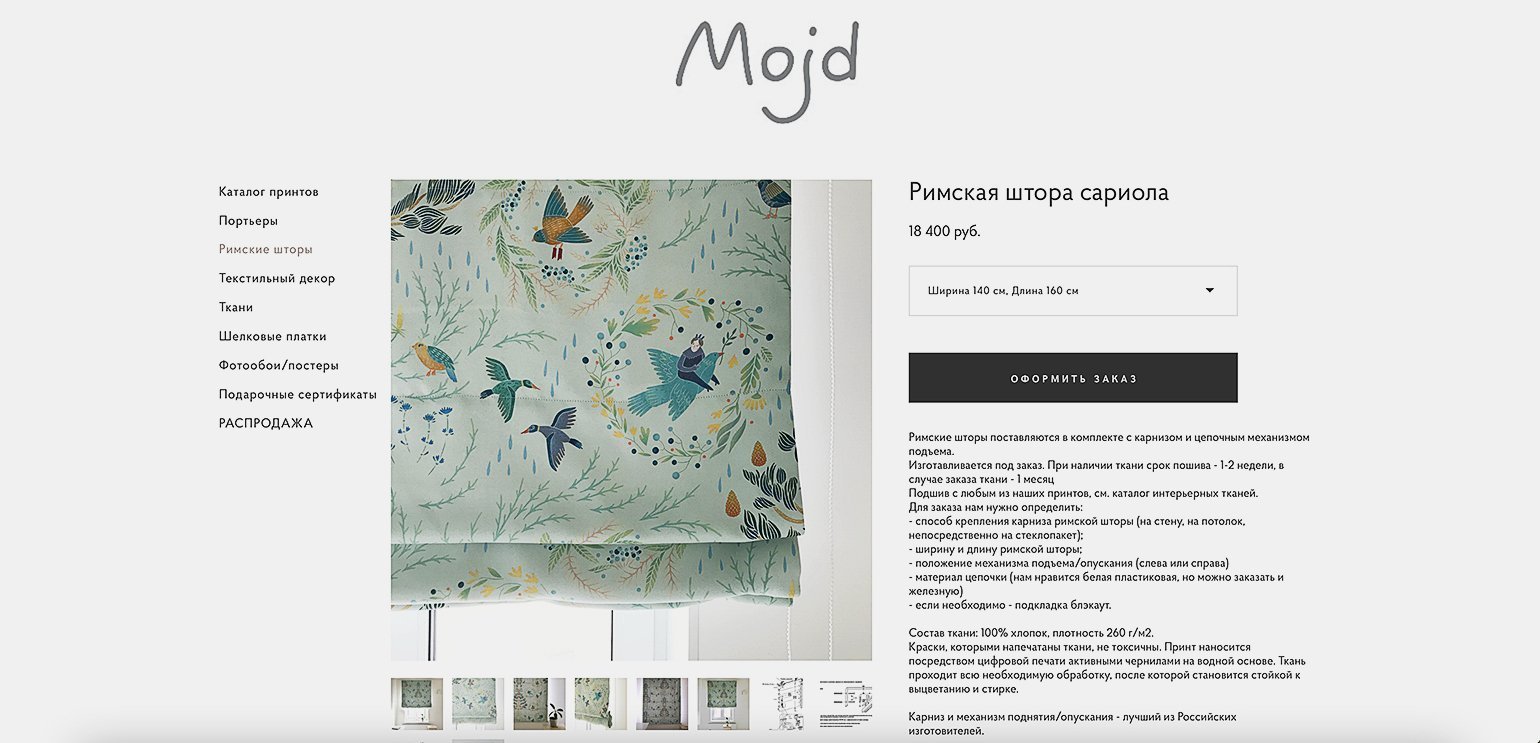Open Текстильный декор category
This screenshot has height=743, width=1540.
click(x=277, y=279)
